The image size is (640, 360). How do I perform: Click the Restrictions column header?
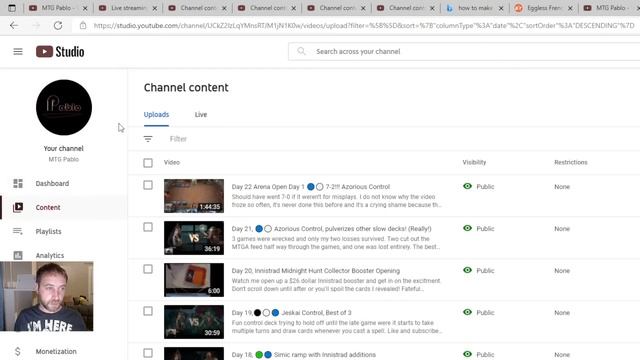pos(571,162)
